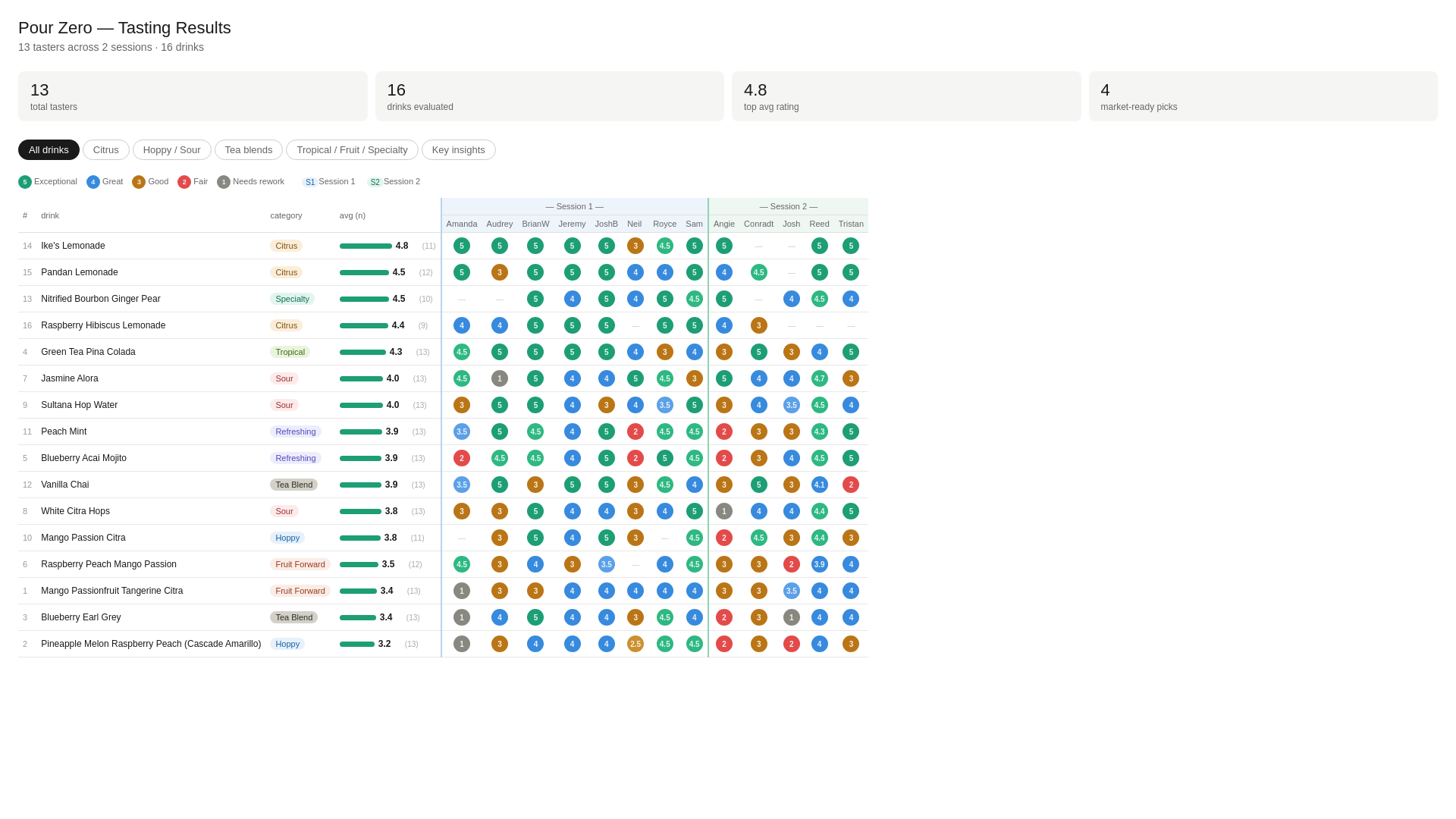Open the Hoppy / Sour tab
Screen dimensions: 1456x819
172,150
